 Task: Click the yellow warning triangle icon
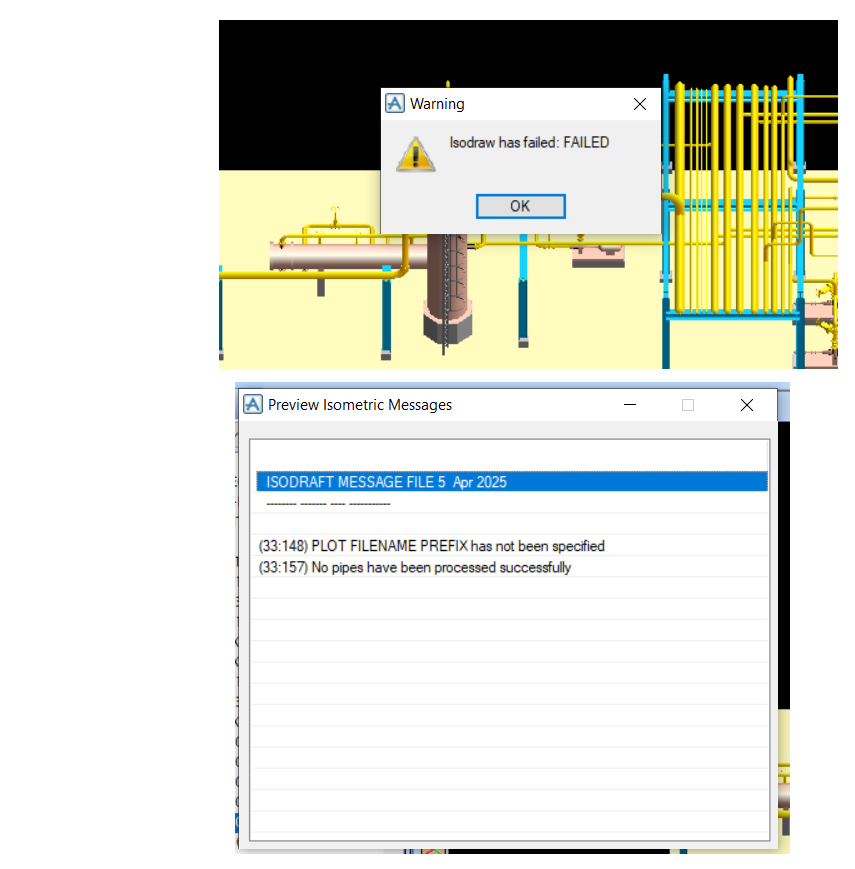click(x=415, y=154)
